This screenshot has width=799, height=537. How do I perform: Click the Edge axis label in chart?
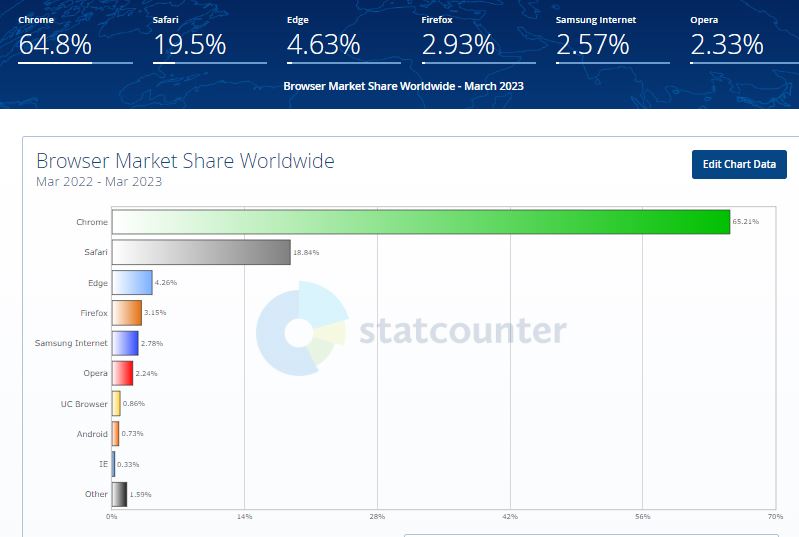click(98, 283)
